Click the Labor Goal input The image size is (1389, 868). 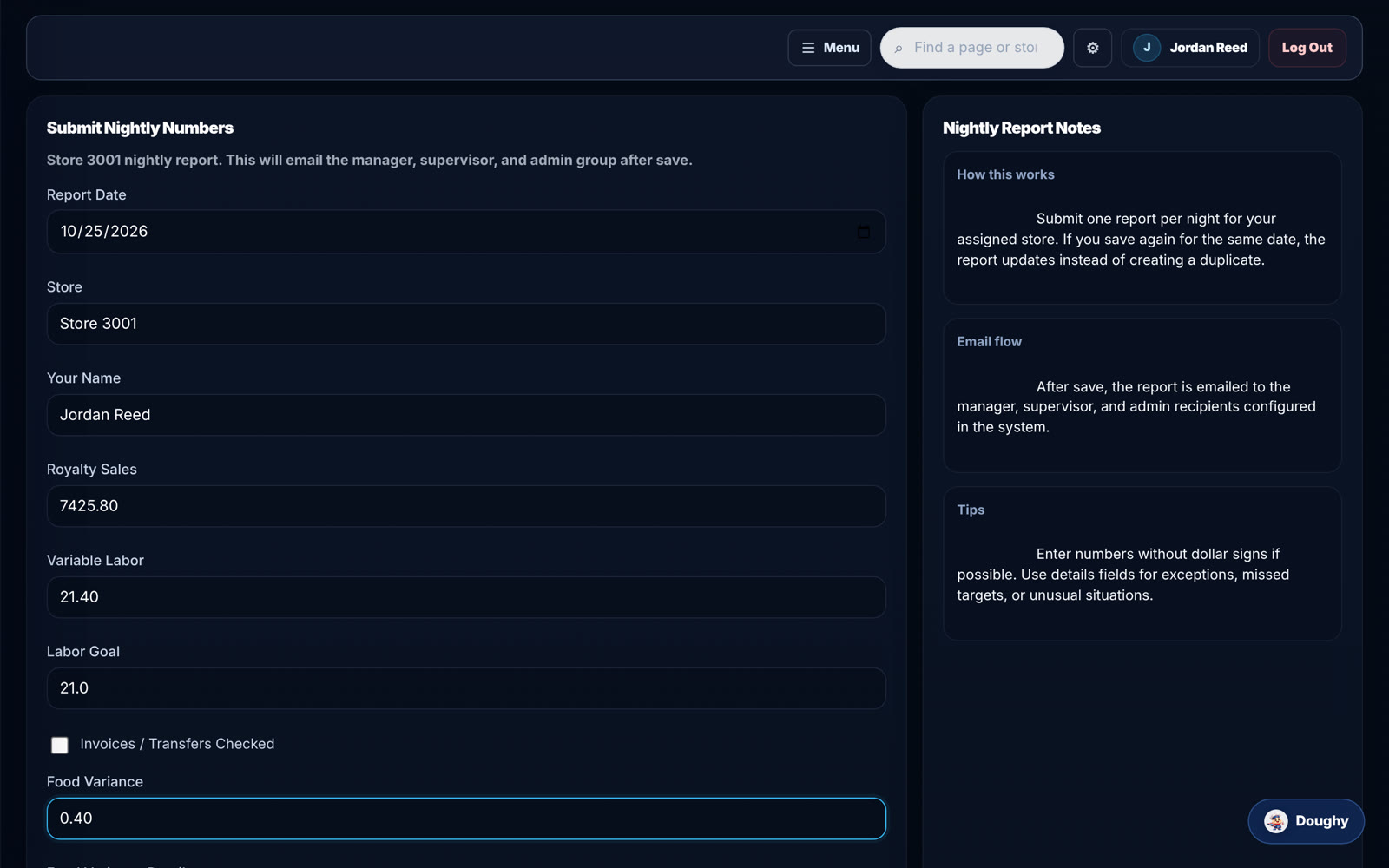(x=466, y=688)
